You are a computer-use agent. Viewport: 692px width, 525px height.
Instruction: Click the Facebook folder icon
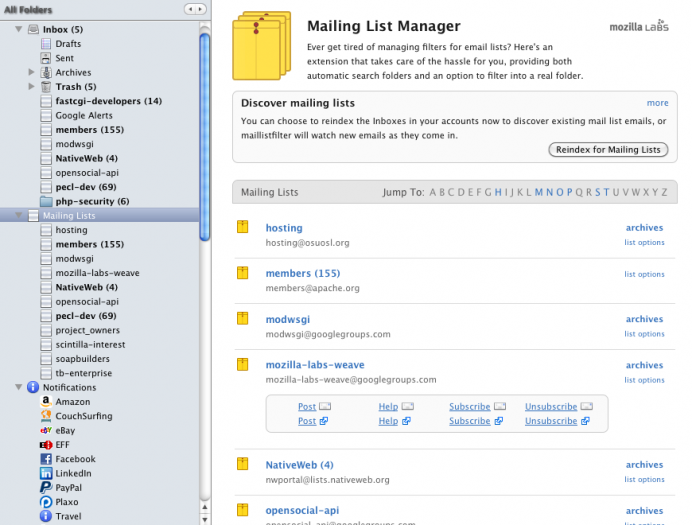click(x=46, y=459)
